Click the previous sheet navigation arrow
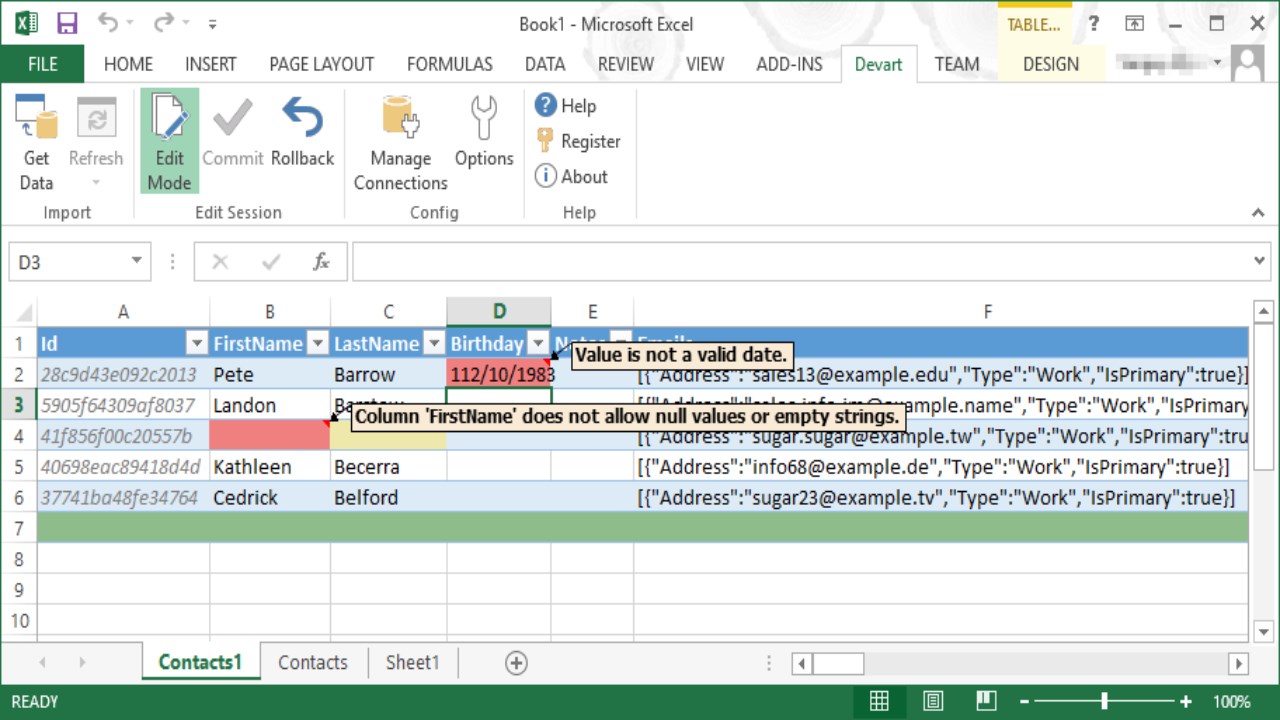 click(x=42, y=662)
